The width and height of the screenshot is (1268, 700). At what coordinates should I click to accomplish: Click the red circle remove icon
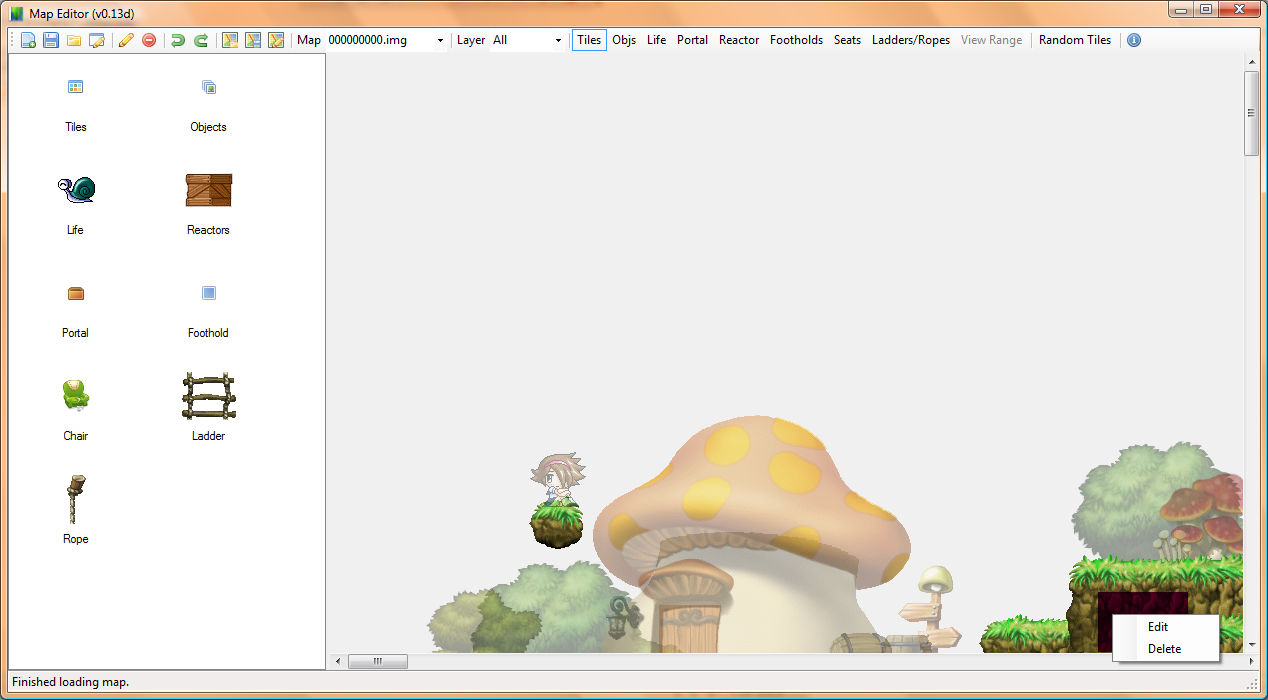[149, 40]
